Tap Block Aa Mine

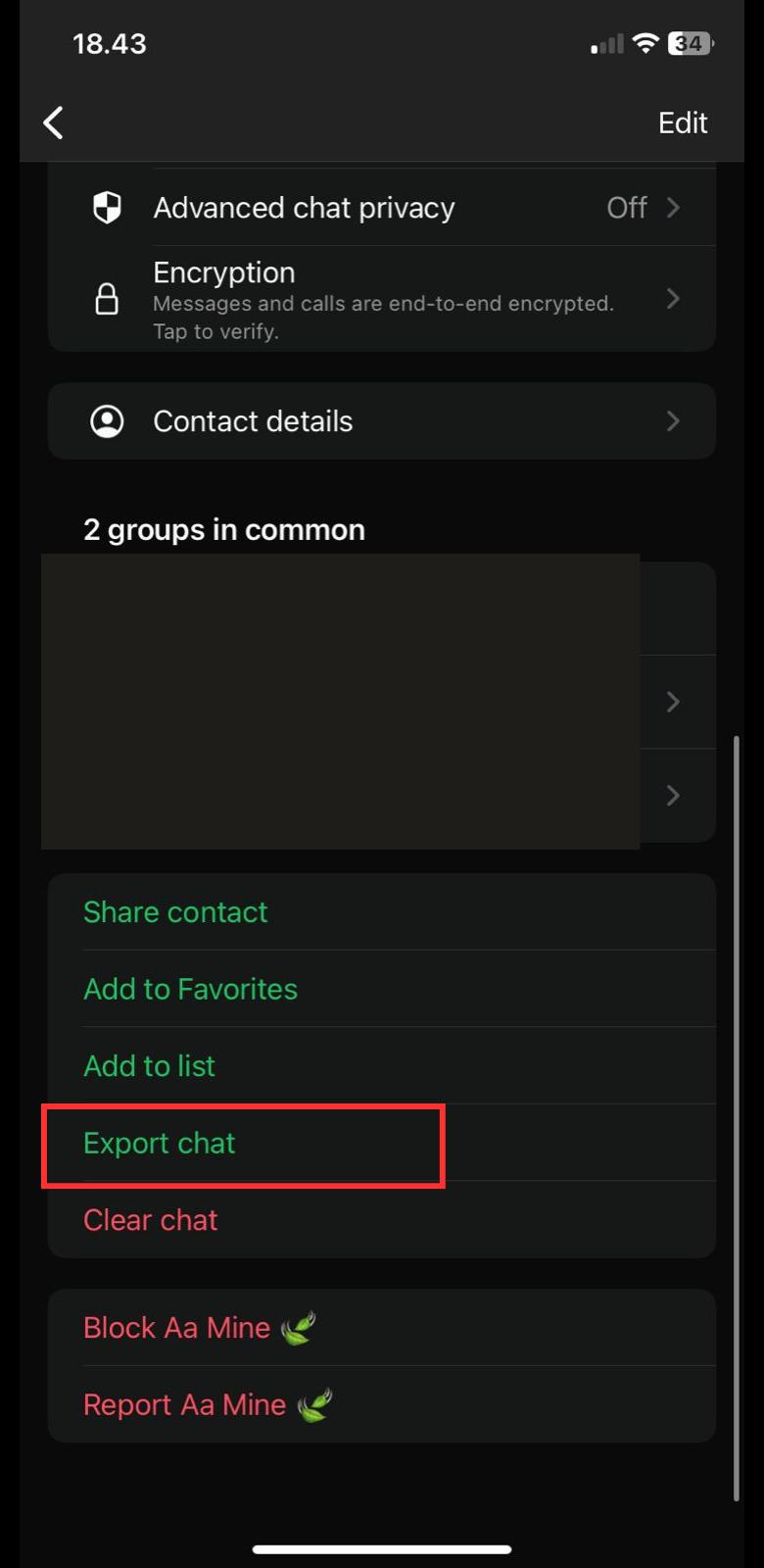pyautogui.click(x=177, y=1328)
